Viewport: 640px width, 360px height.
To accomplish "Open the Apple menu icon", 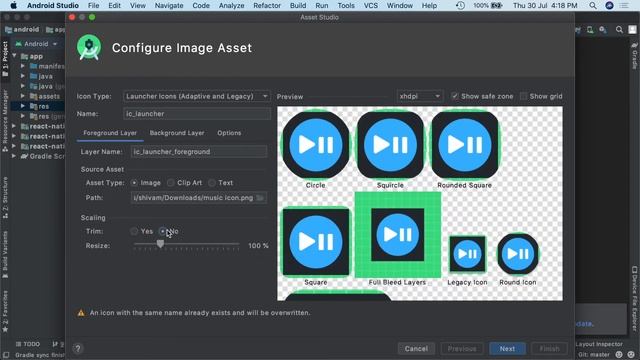I will pyautogui.click(x=13, y=5).
